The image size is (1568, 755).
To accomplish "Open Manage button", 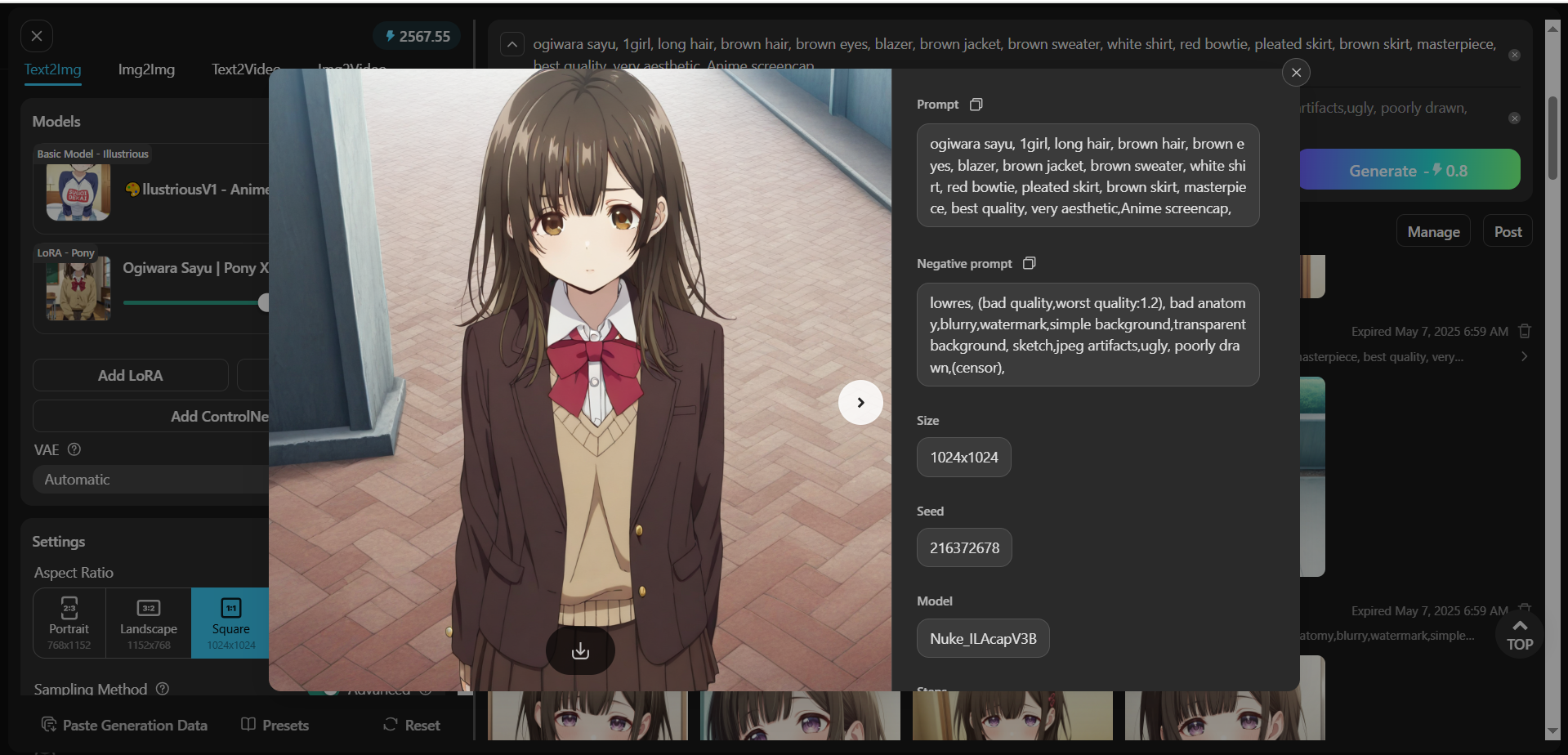I will 1433,231.
